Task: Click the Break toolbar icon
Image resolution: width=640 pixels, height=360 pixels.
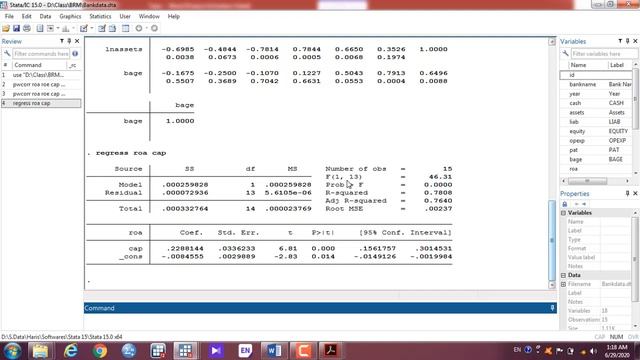Action: (154, 28)
